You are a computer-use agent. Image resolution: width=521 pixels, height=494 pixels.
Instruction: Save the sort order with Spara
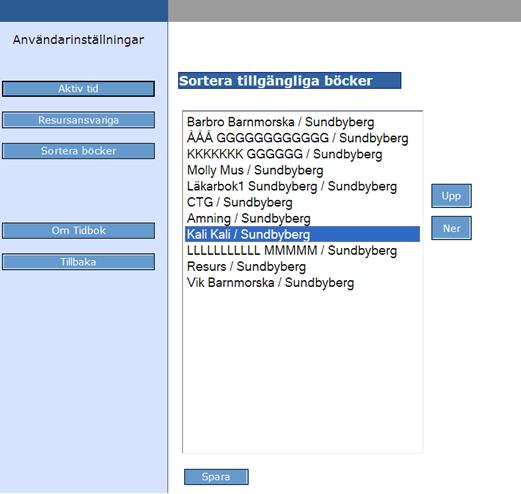[x=216, y=477]
